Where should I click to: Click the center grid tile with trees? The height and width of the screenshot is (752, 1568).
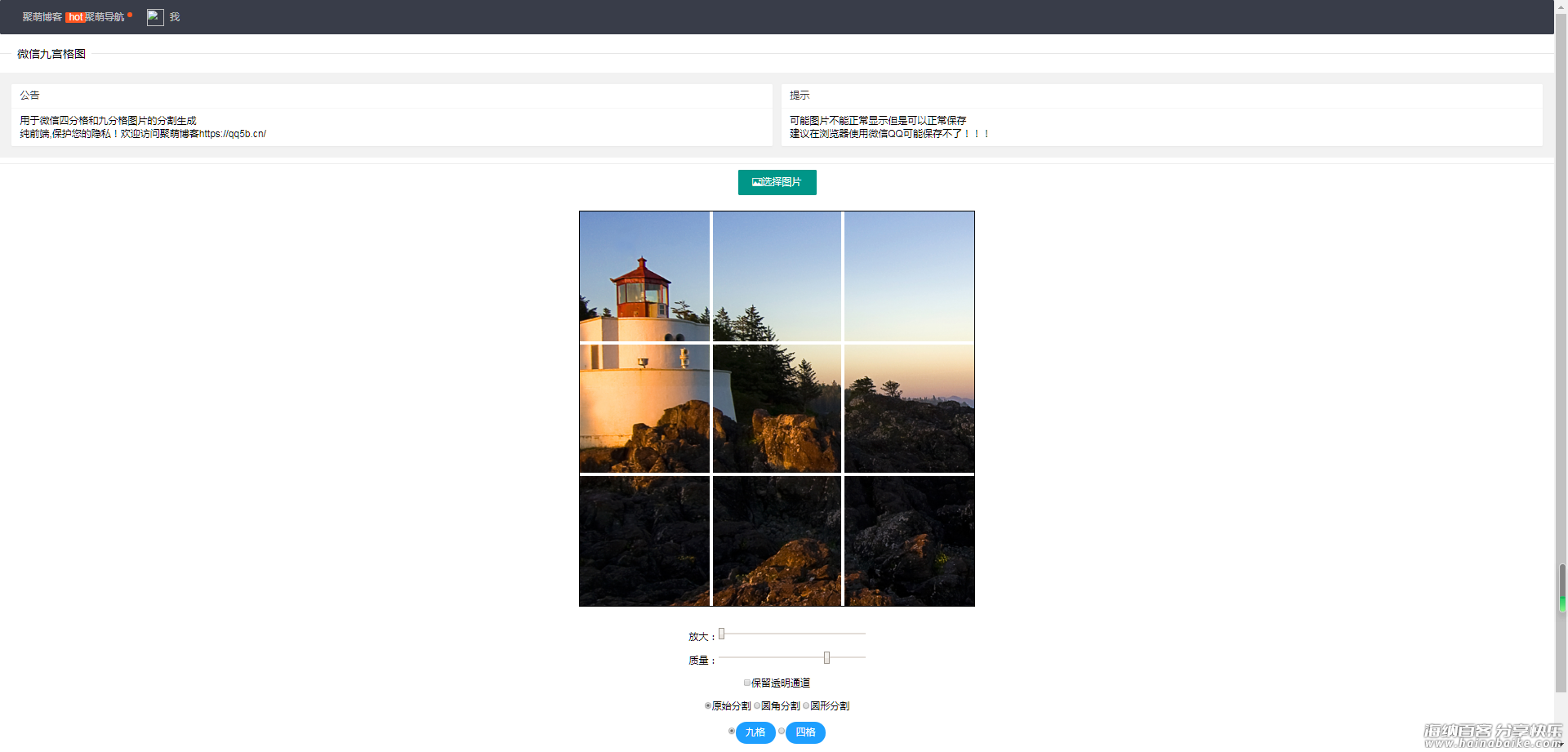click(777, 408)
